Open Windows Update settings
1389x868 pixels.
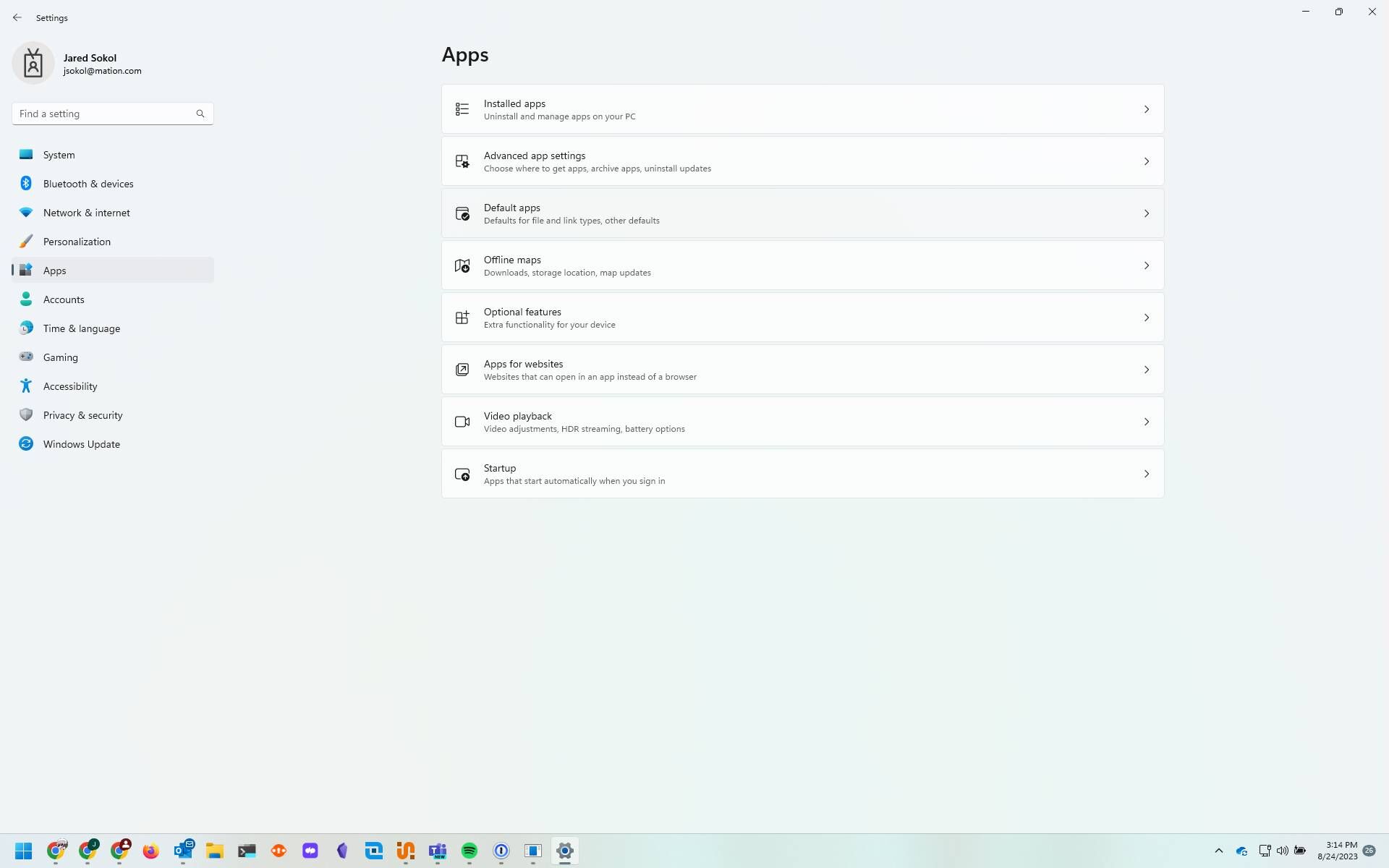81,443
